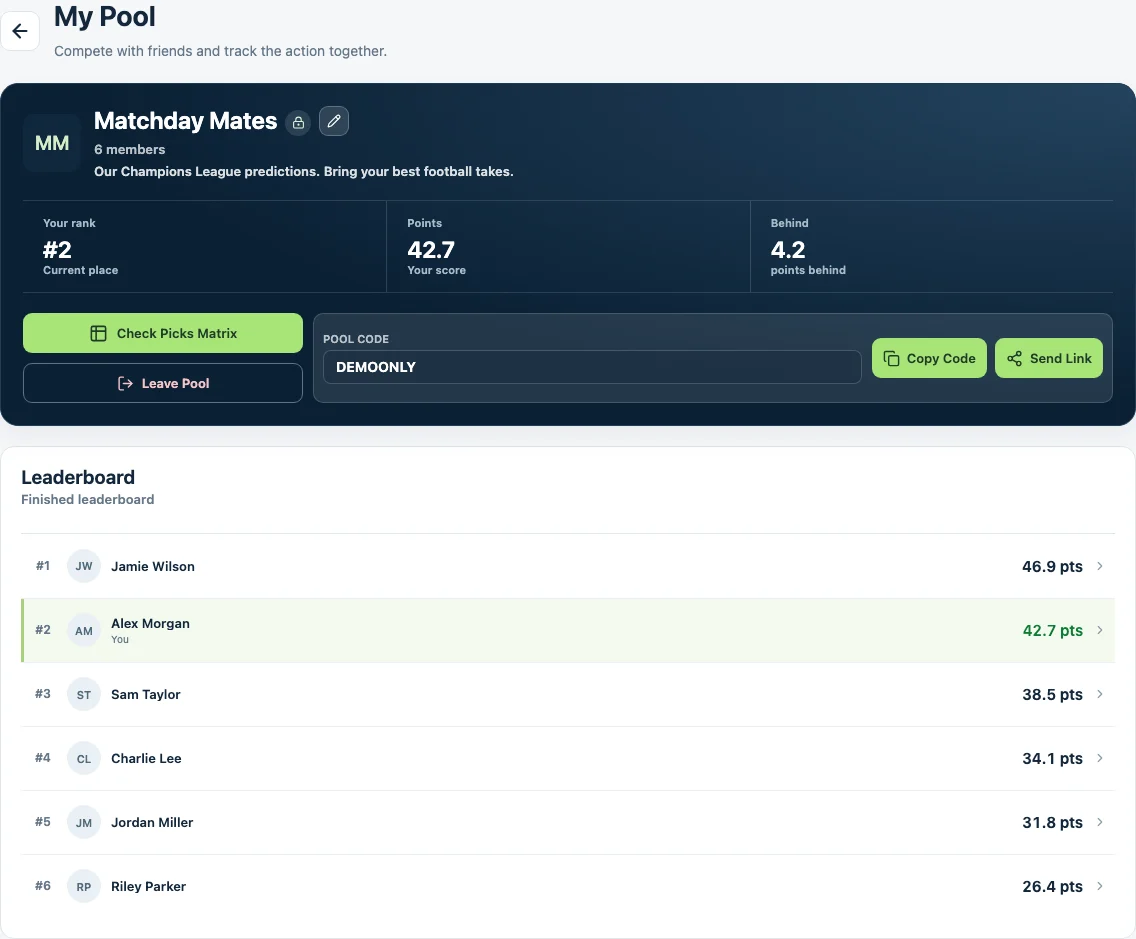Click the JM avatar
Image resolution: width=1136 pixels, height=939 pixels.
pos(84,822)
